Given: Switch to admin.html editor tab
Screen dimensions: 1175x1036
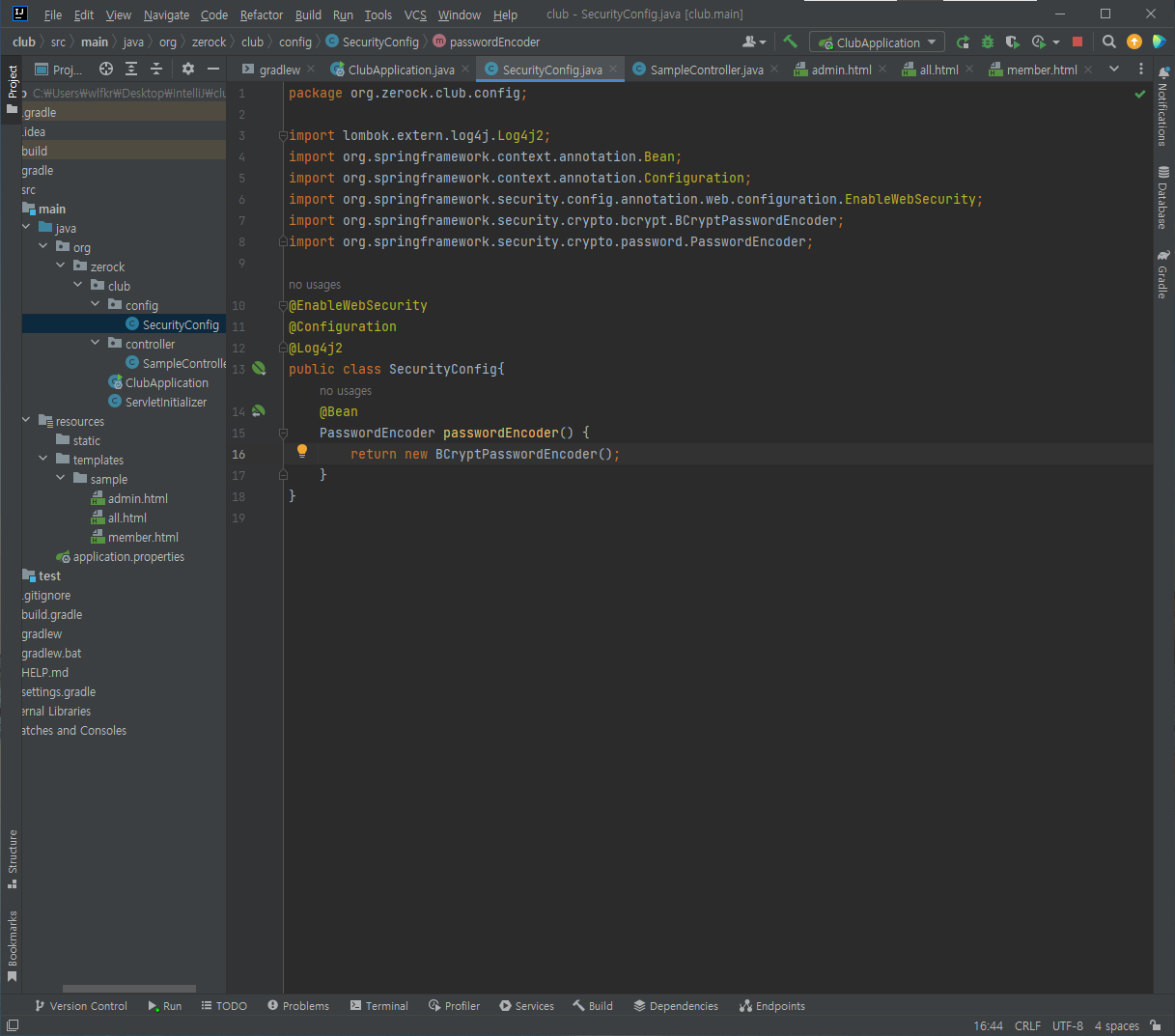Looking at the screenshot, I should tap(841, 70).
